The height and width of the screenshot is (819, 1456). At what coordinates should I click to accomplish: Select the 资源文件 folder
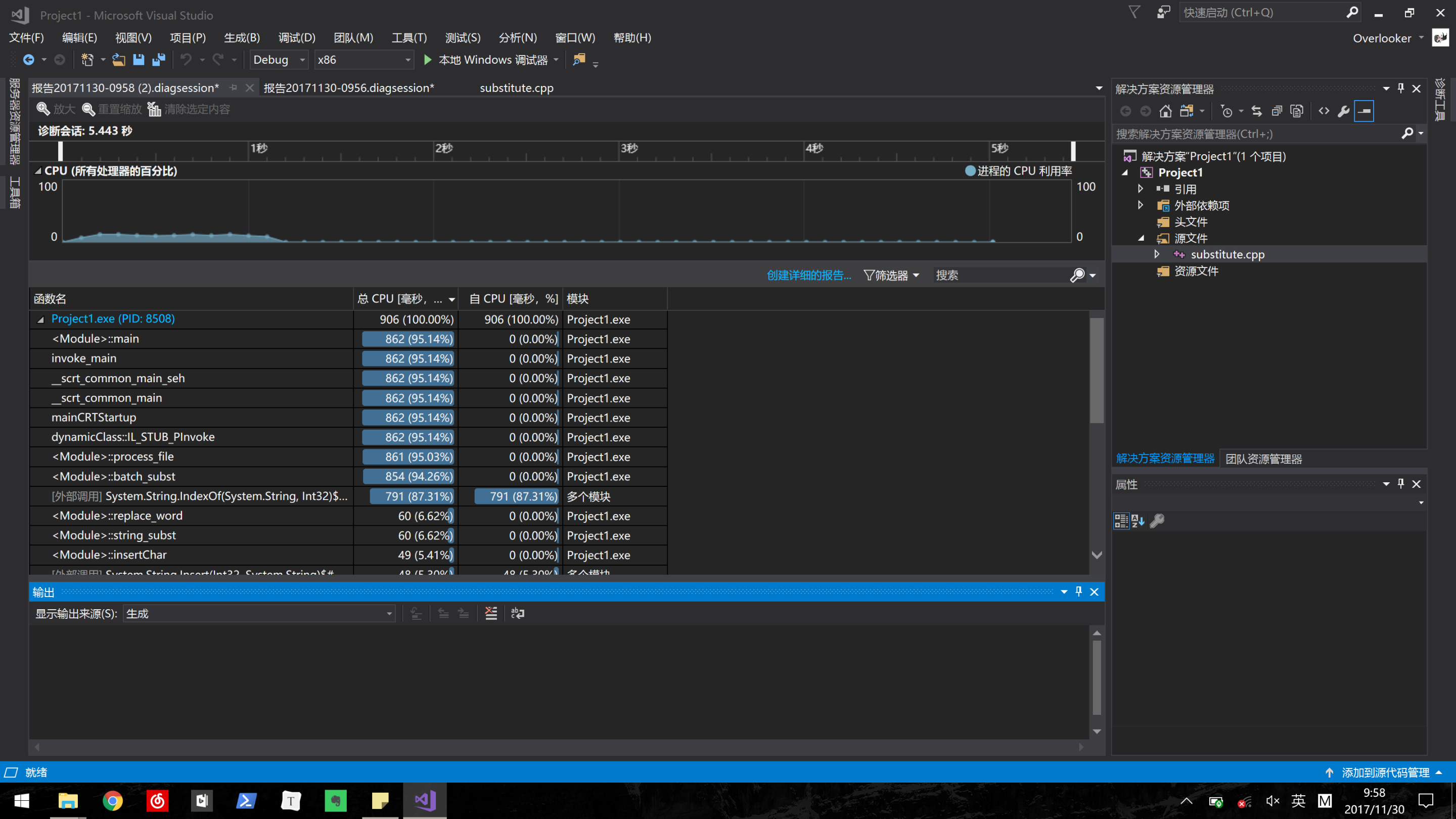pyautogui.click(x=1196, y=271)
